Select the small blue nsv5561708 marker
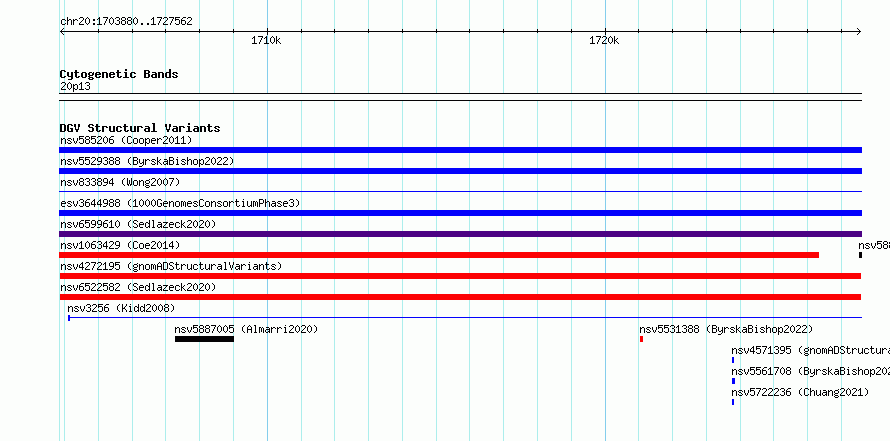 coord(733,381)
